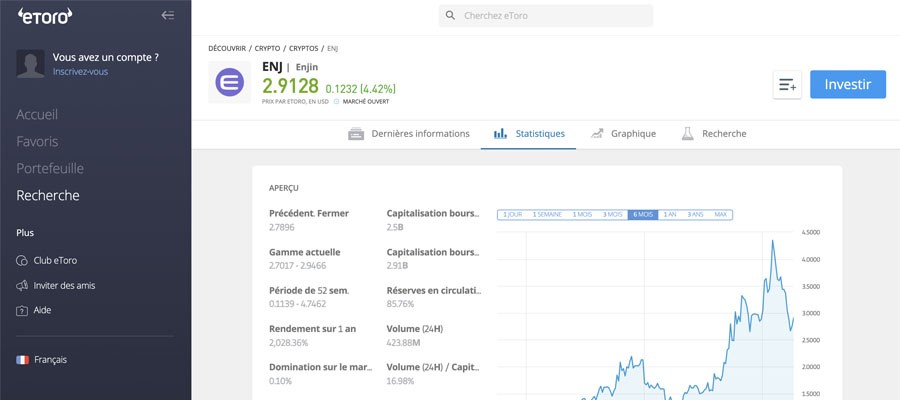Click the Dernières informations newspaper icon
900x400 pixels.
[x=356, y=134]
